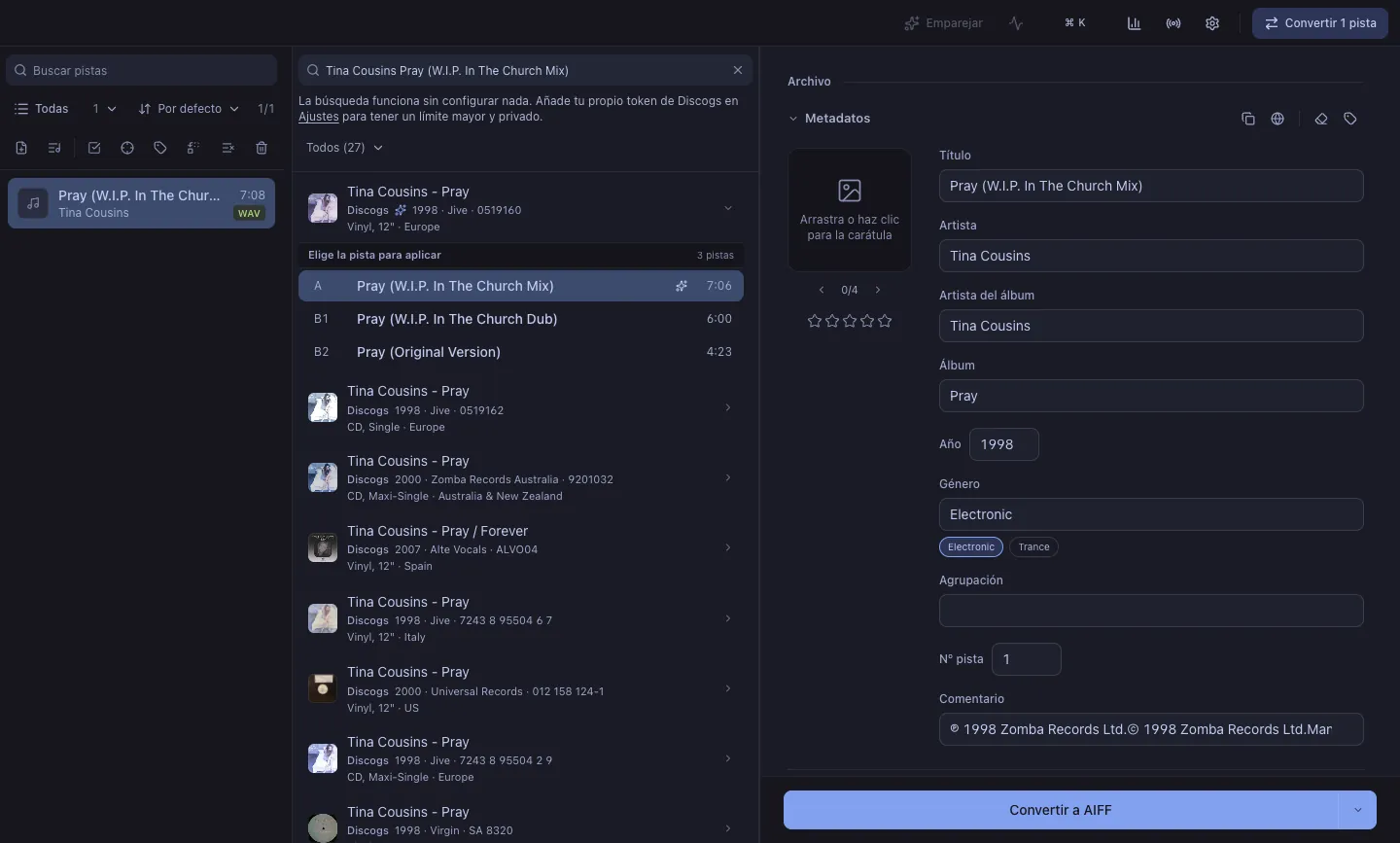Click the add file icon in track toolbar

pos(21,148)
